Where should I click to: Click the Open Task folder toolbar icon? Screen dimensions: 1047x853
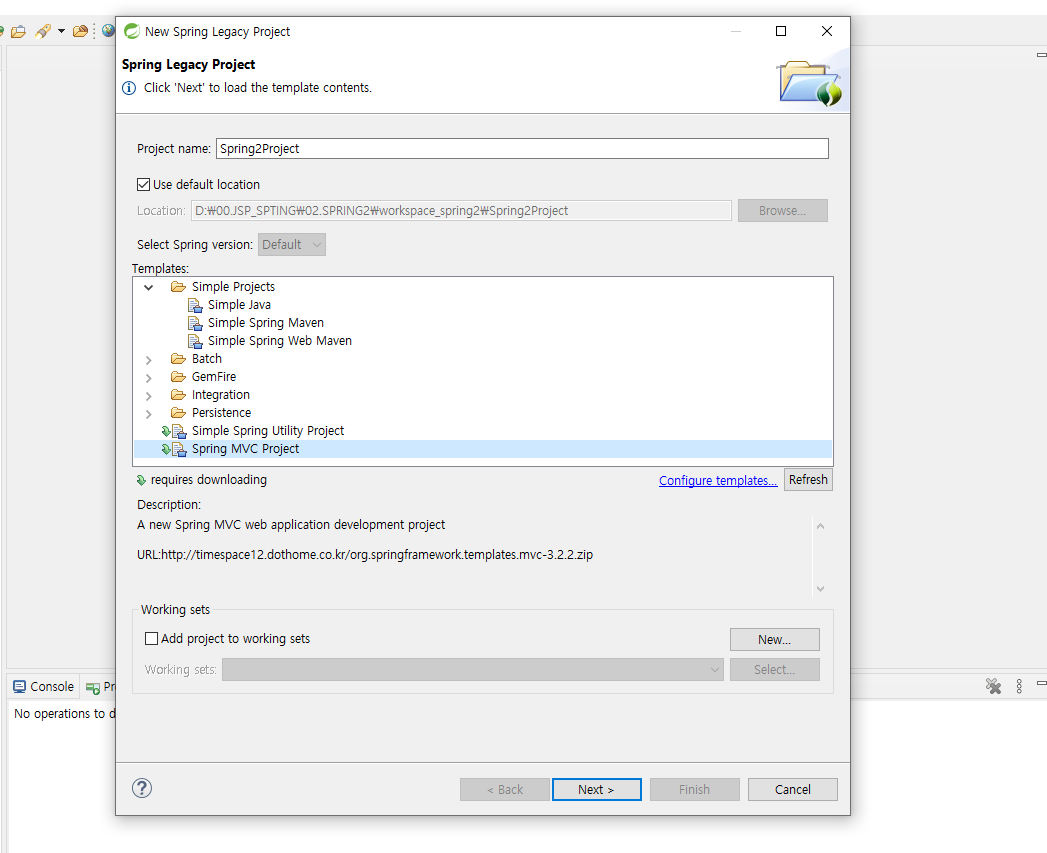click(x=80, y=31)
